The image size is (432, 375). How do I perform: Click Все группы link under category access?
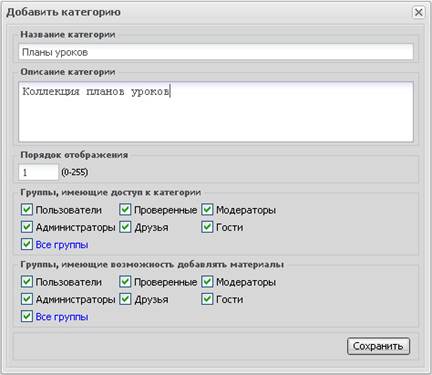point(62,245)
